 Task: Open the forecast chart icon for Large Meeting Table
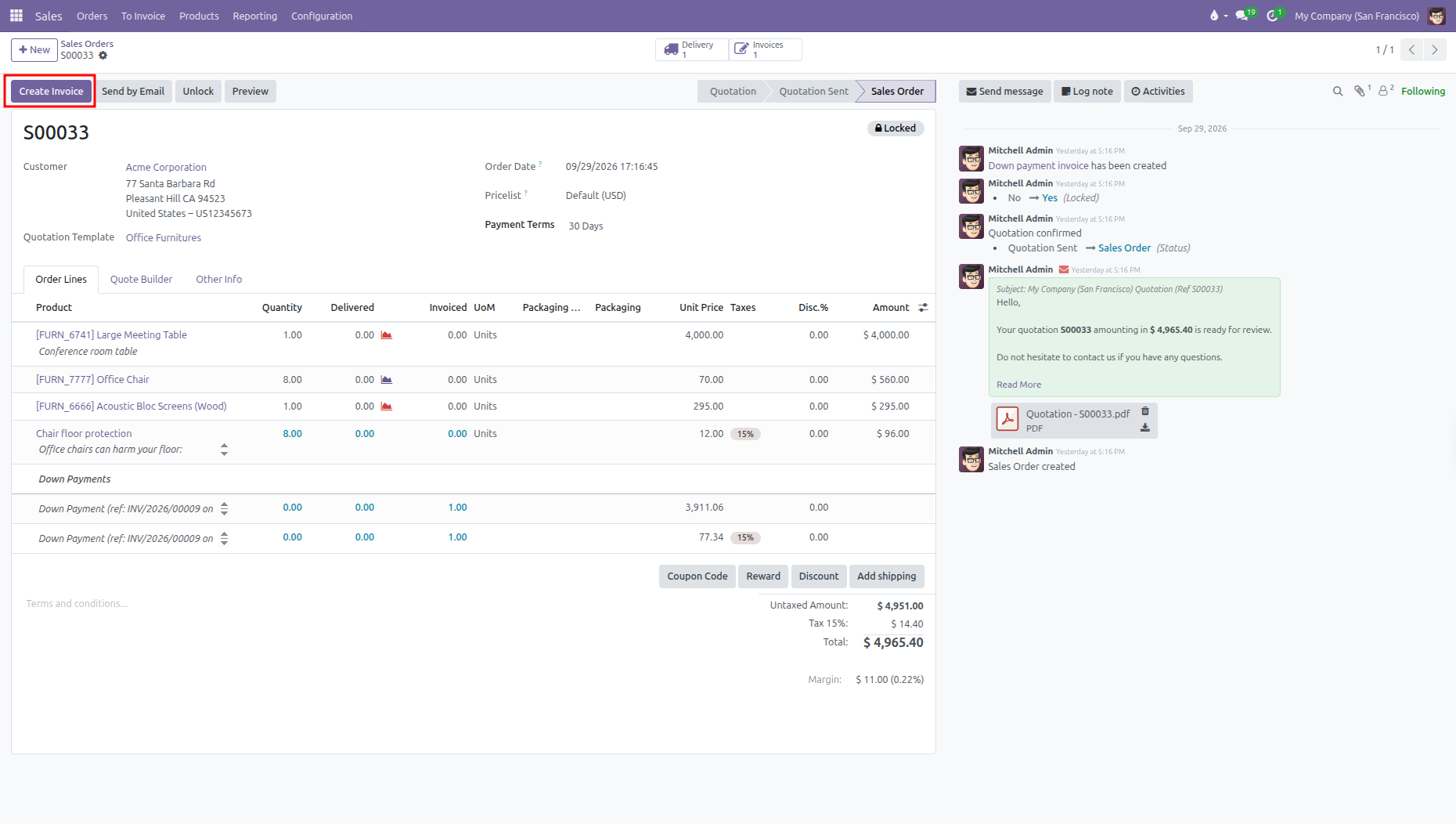386,335
